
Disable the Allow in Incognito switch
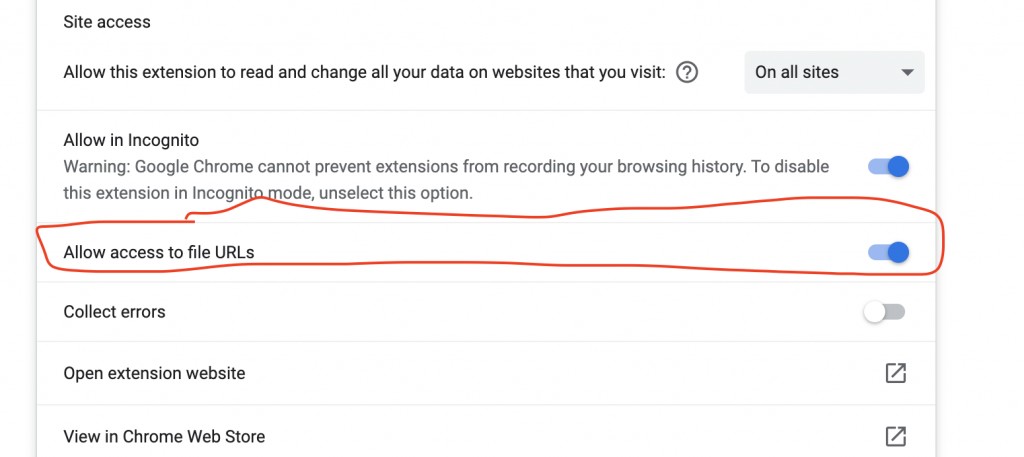pyautogui.click(x=888, y=166)
